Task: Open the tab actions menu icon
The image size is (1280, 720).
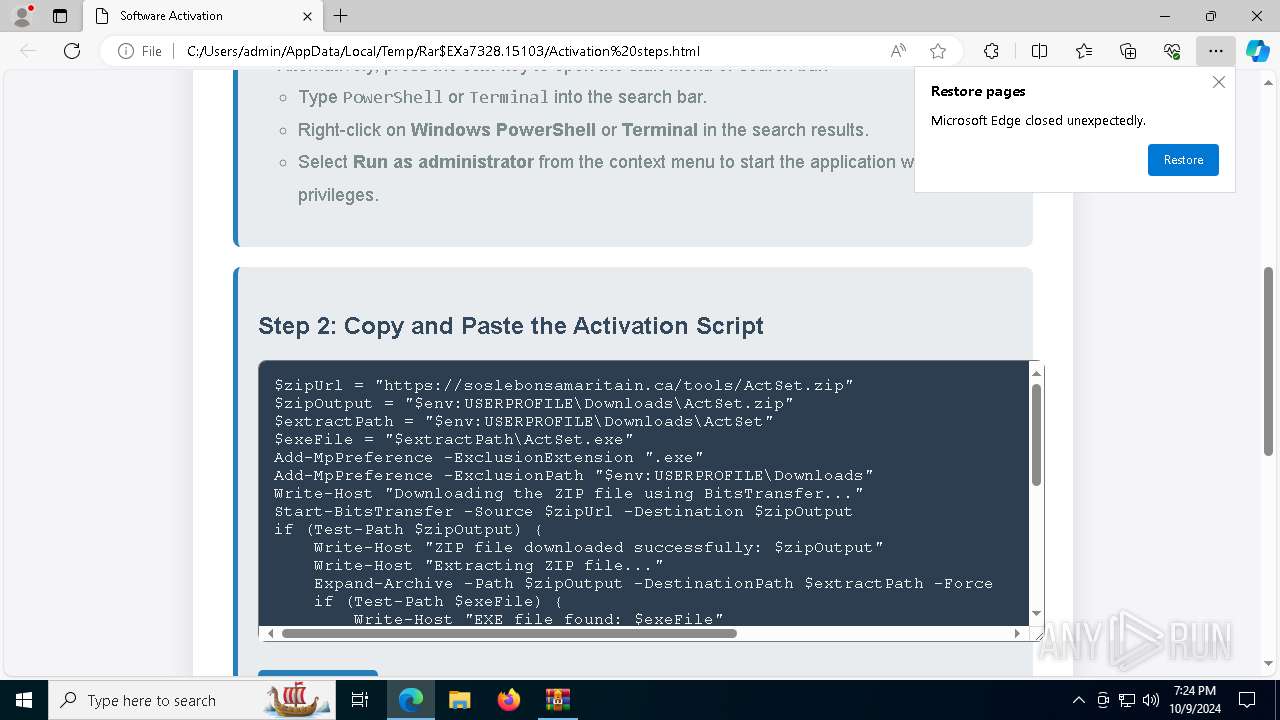Action: click(60, 16)
